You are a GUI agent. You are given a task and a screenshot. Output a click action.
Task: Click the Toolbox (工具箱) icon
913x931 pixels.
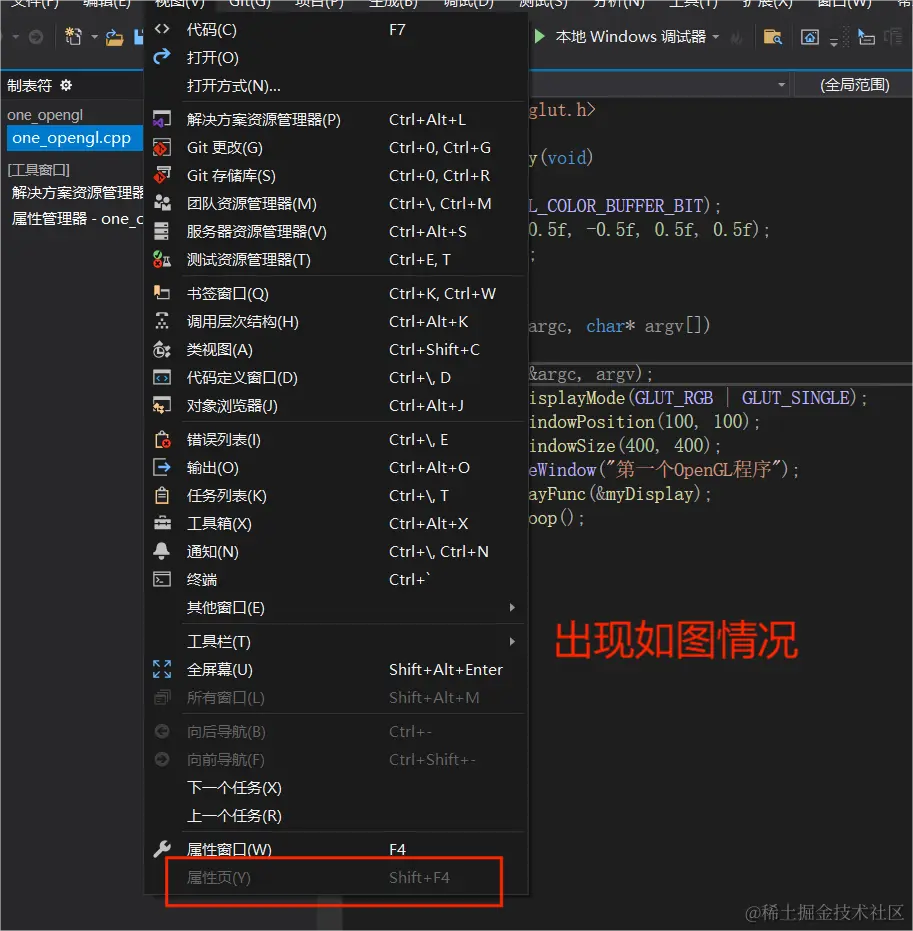[161, 523]
